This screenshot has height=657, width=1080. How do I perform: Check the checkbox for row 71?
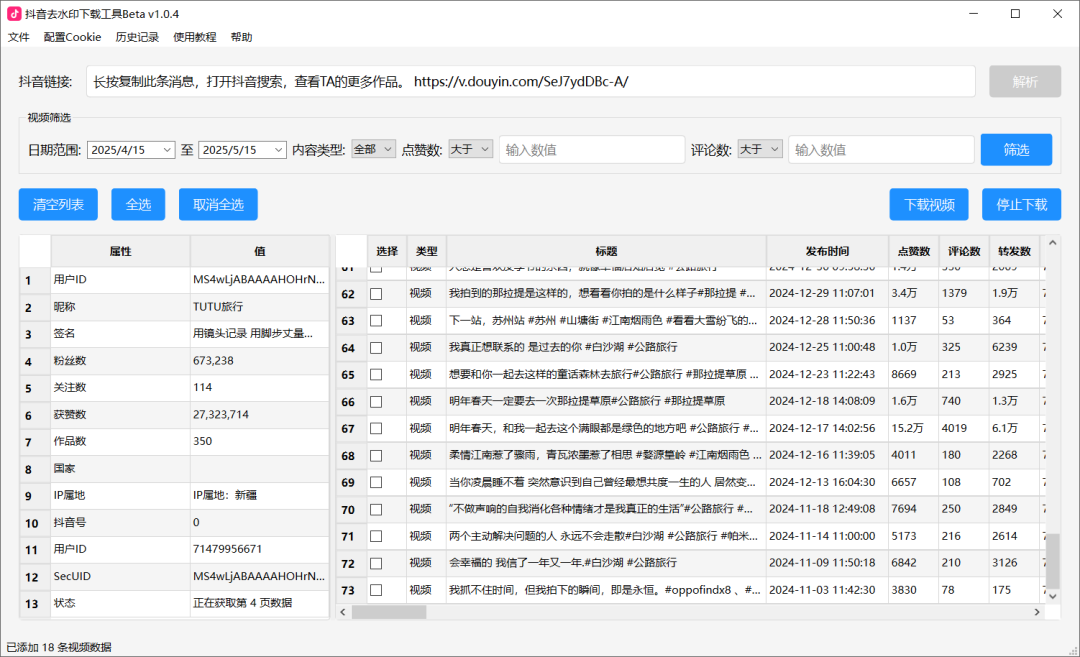click(376, 536)
